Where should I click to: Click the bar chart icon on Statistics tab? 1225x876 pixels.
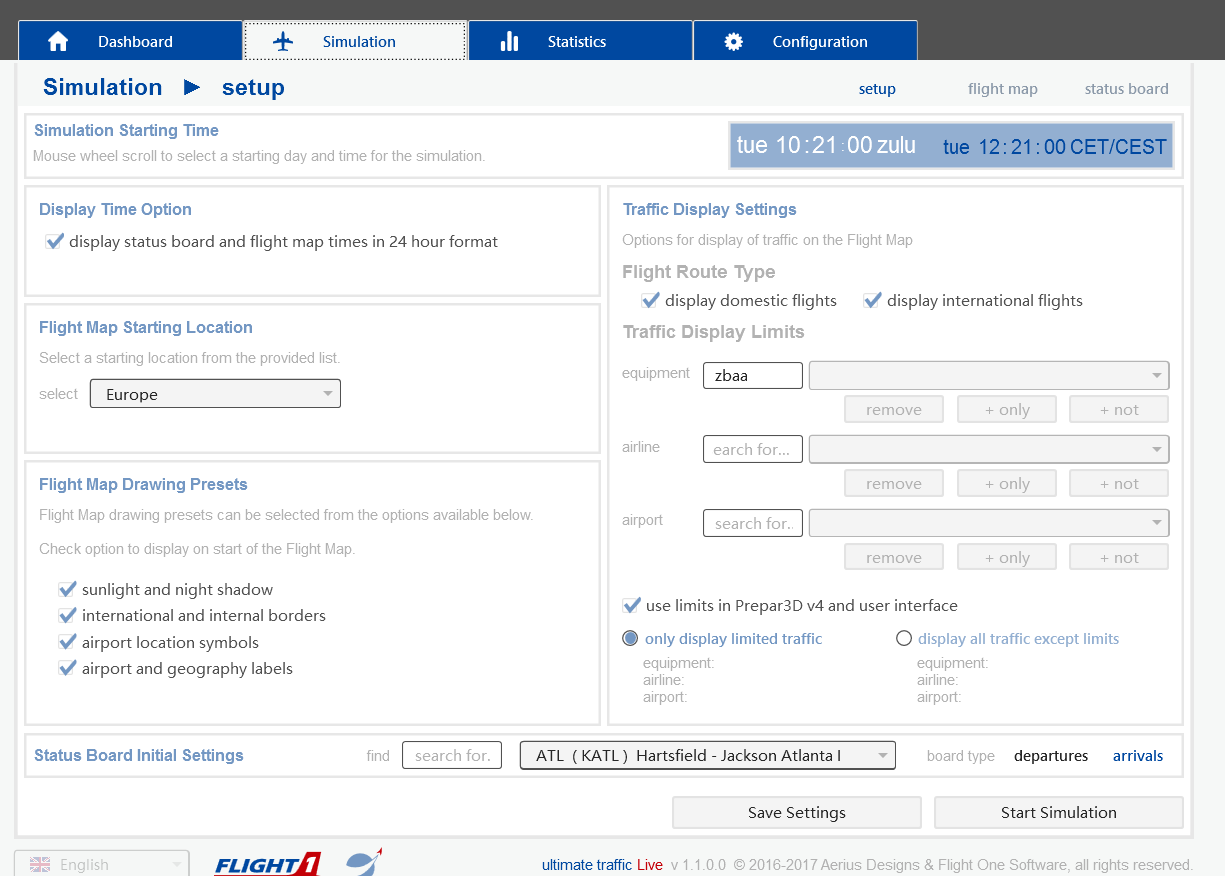510,41
